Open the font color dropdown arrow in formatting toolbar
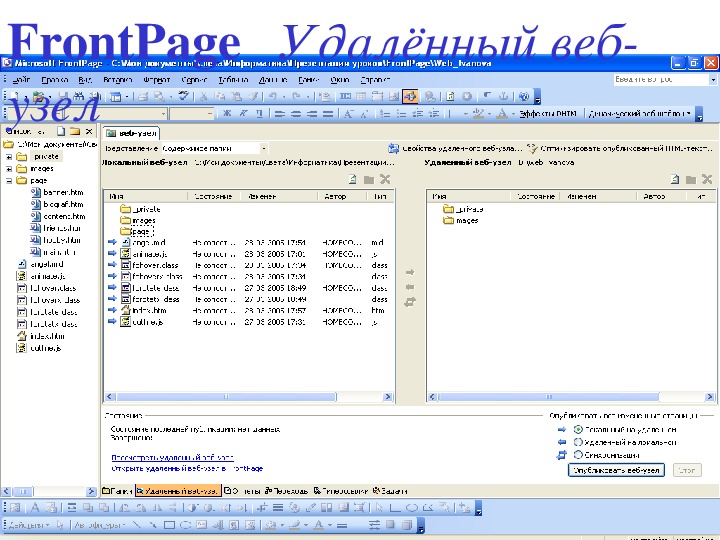 [x=513, y=113]
